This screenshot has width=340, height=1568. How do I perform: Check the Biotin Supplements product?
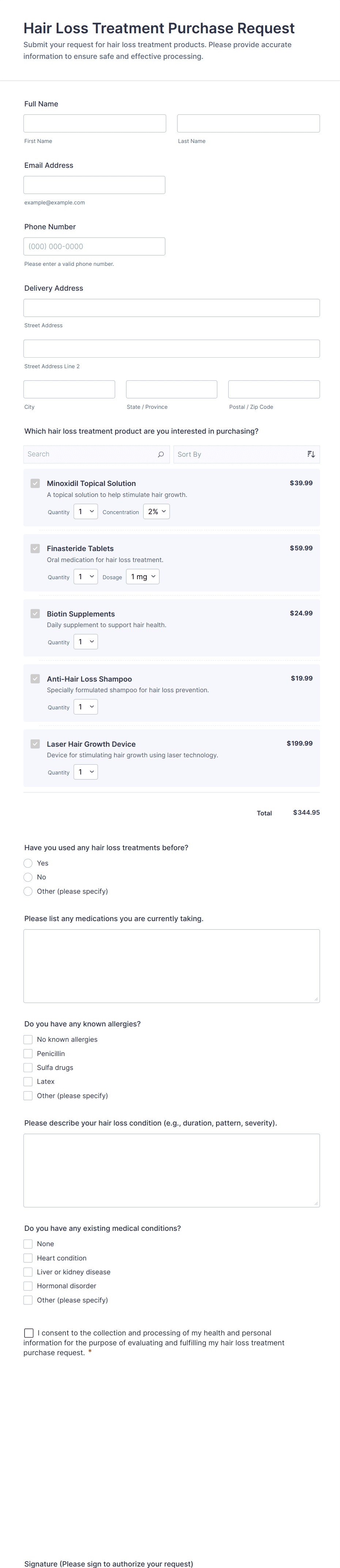(x=35, y=614)
